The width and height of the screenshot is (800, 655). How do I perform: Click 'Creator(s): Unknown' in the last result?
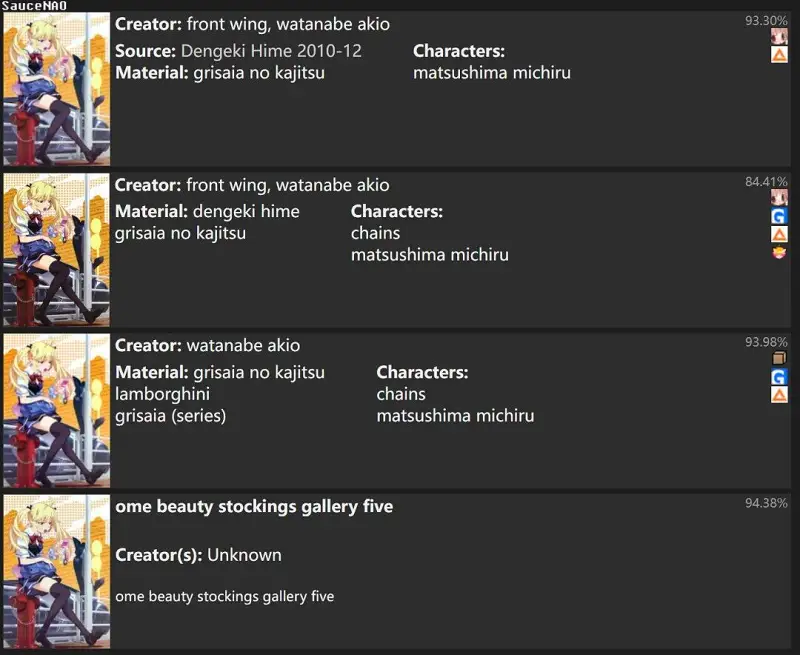tap(198, 555)
